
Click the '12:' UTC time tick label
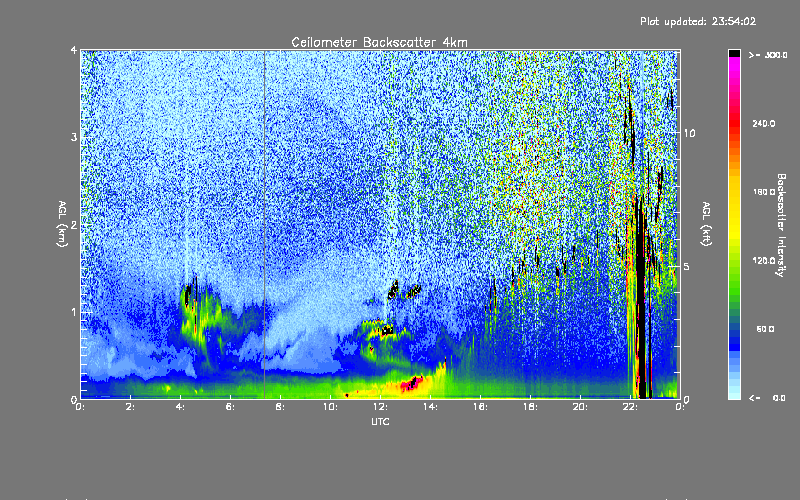pyautogui.click(x=380, y=407)
